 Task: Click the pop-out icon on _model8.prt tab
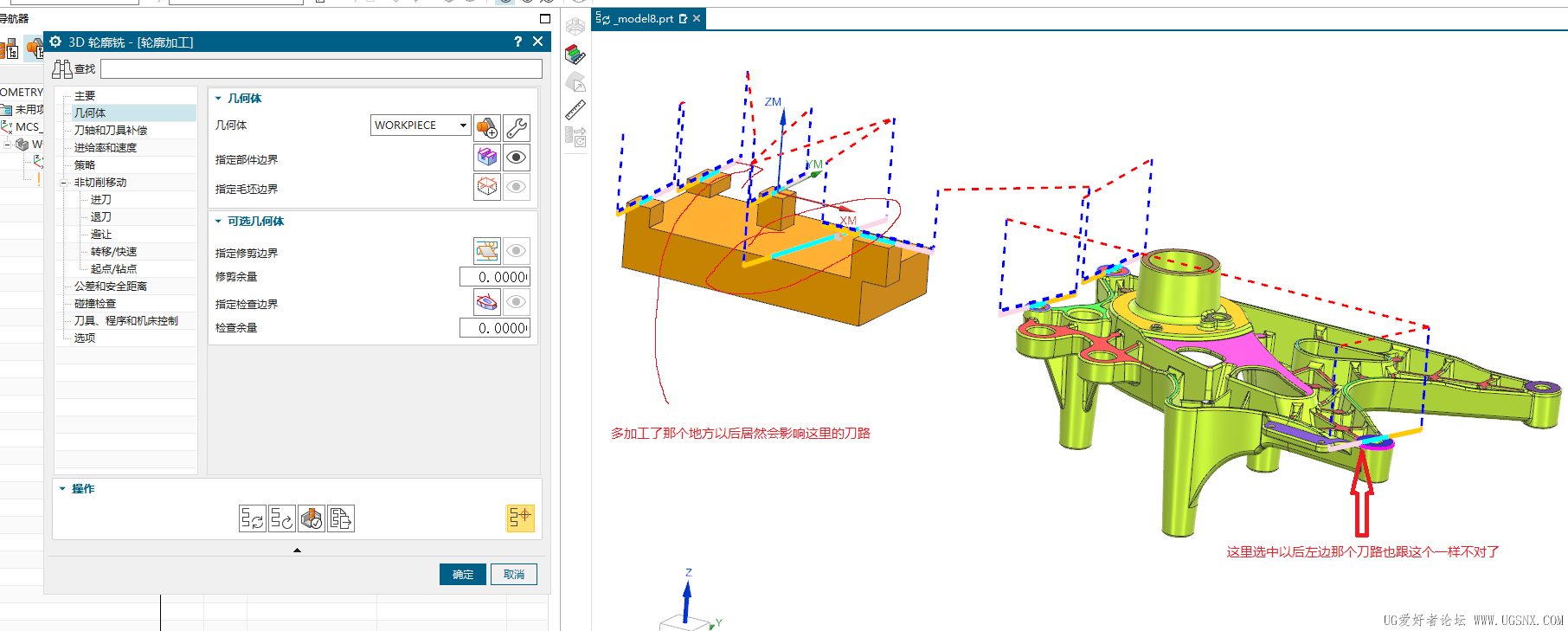(683, 18)
